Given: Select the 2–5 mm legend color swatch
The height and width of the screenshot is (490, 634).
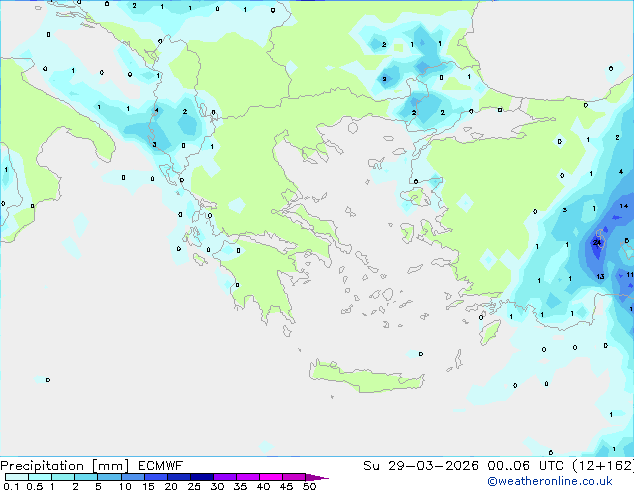Looking at the screenshot, I should click(86, 477).
